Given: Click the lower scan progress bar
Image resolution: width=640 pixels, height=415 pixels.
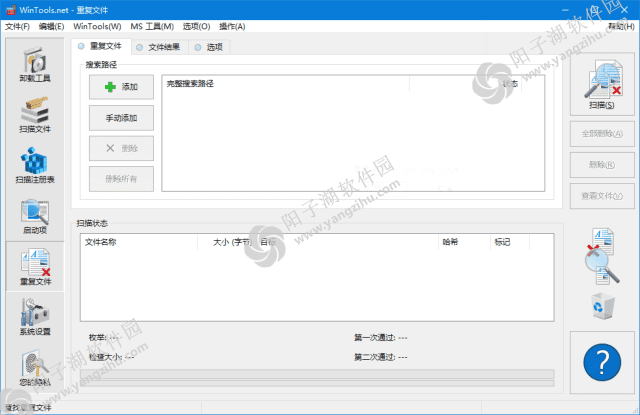Looking at the screenshot, I should click(x=317, y=383).
